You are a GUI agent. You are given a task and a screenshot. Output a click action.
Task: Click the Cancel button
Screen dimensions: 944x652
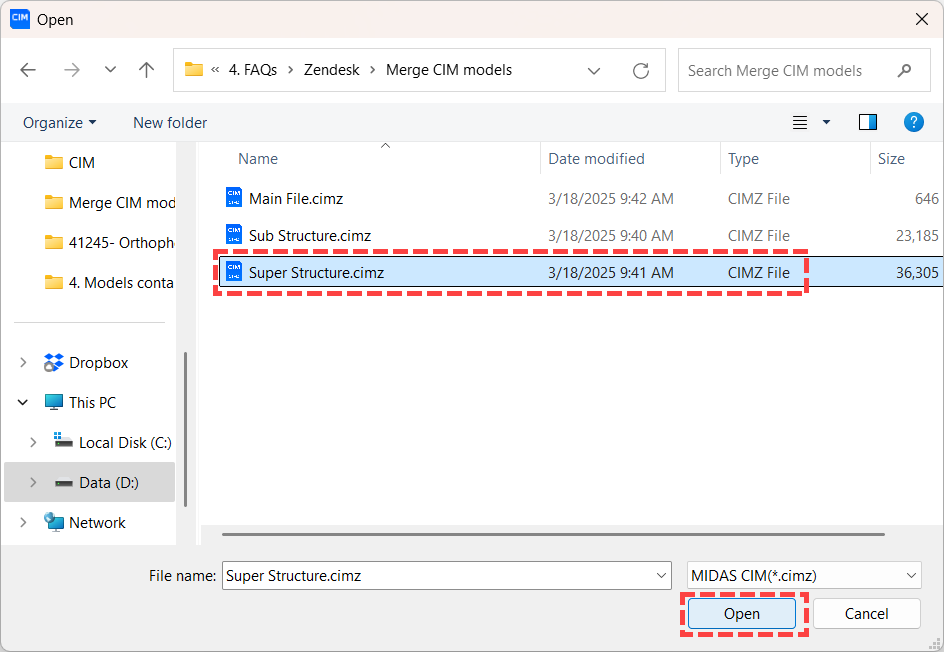[866, 613]
